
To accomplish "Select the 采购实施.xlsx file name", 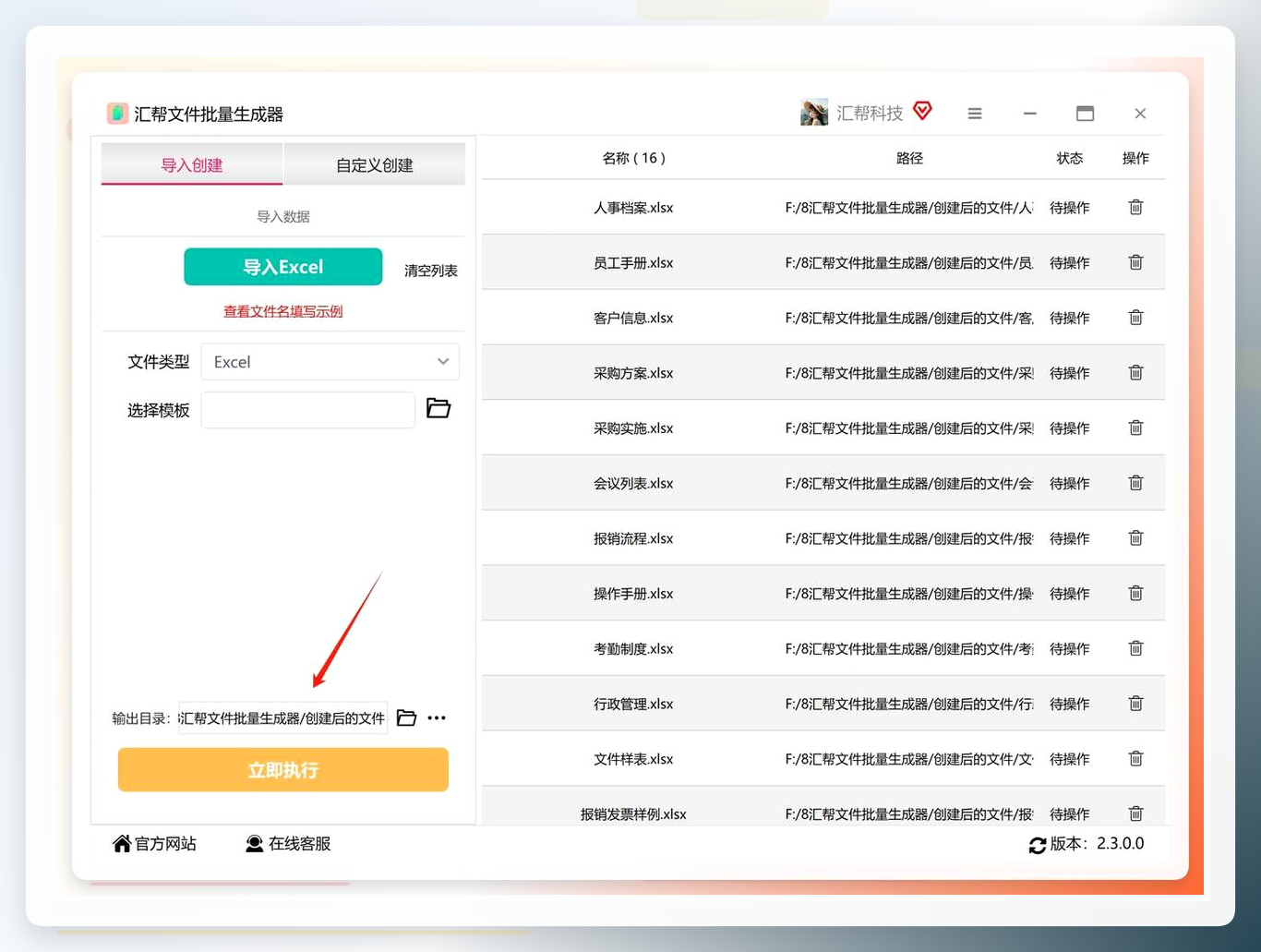I will point(633,428).
